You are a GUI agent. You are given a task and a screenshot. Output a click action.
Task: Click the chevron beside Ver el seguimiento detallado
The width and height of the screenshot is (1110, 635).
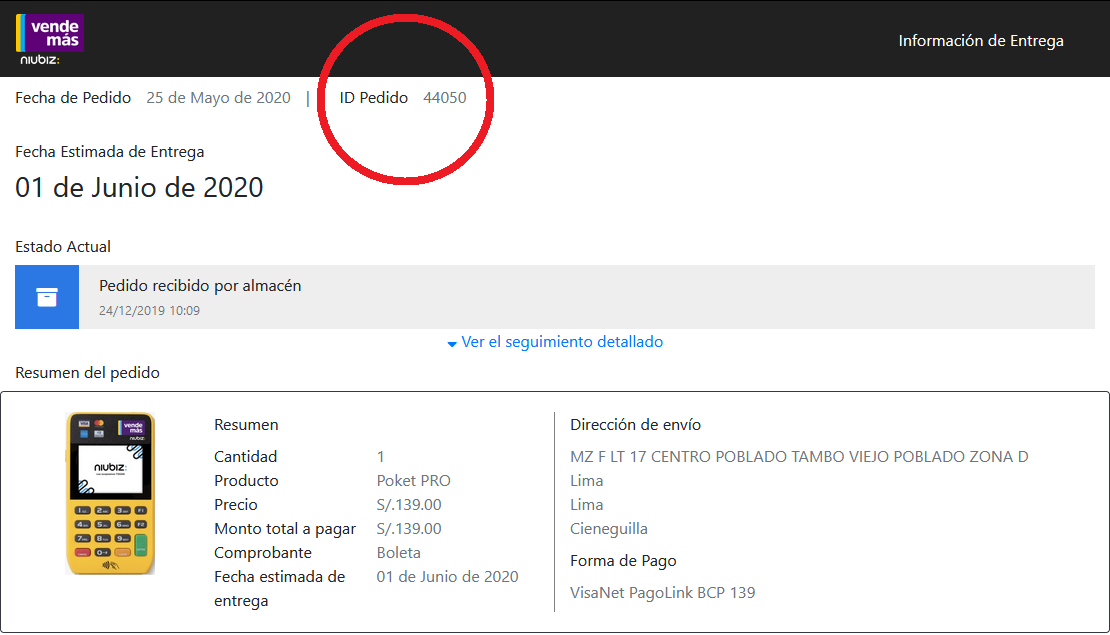451,342
